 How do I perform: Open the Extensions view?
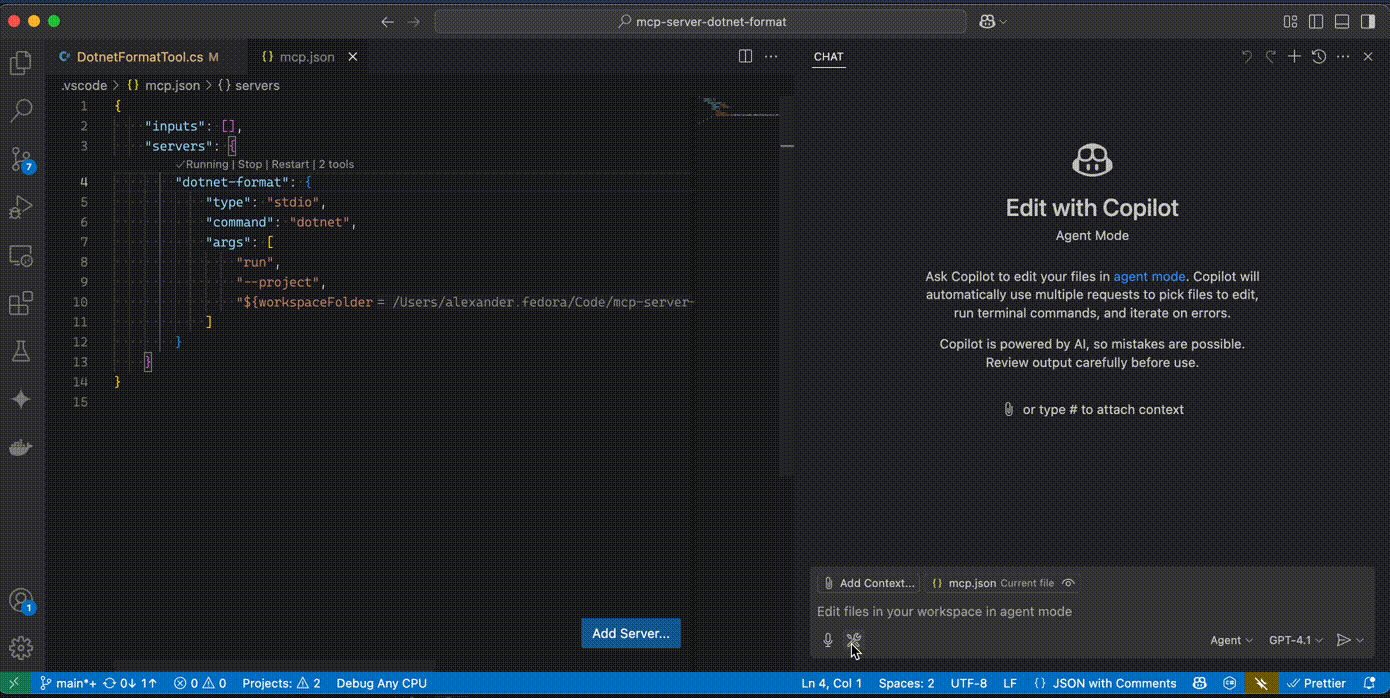tap(20, 303)
